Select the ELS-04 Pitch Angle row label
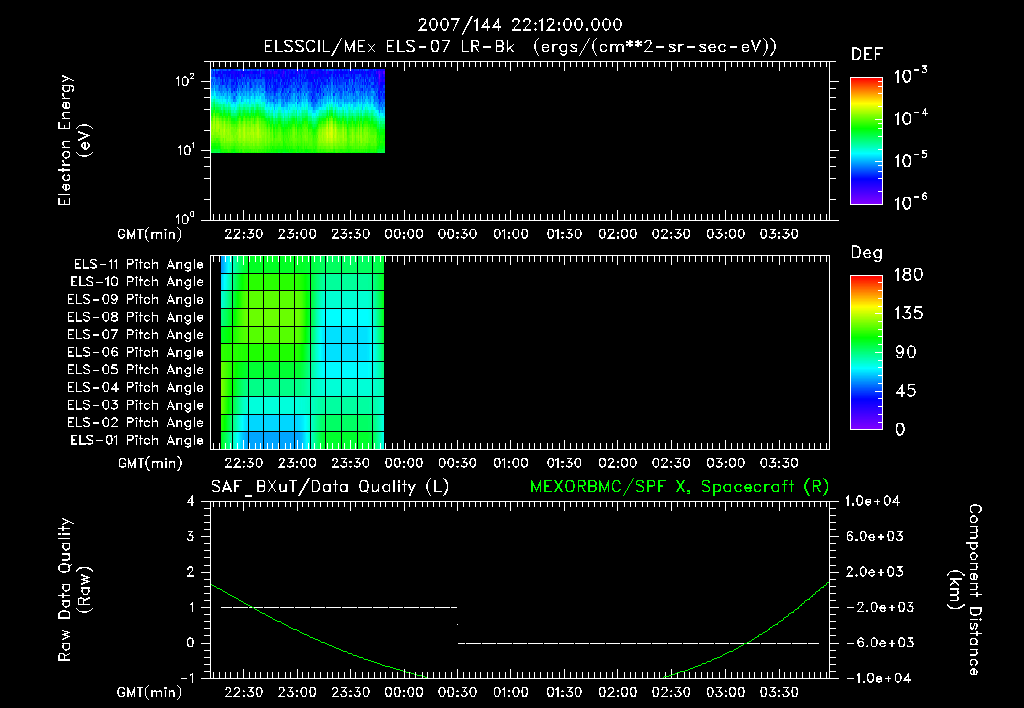Viewport: 1024px width, 708px height. tap(135, 387)
